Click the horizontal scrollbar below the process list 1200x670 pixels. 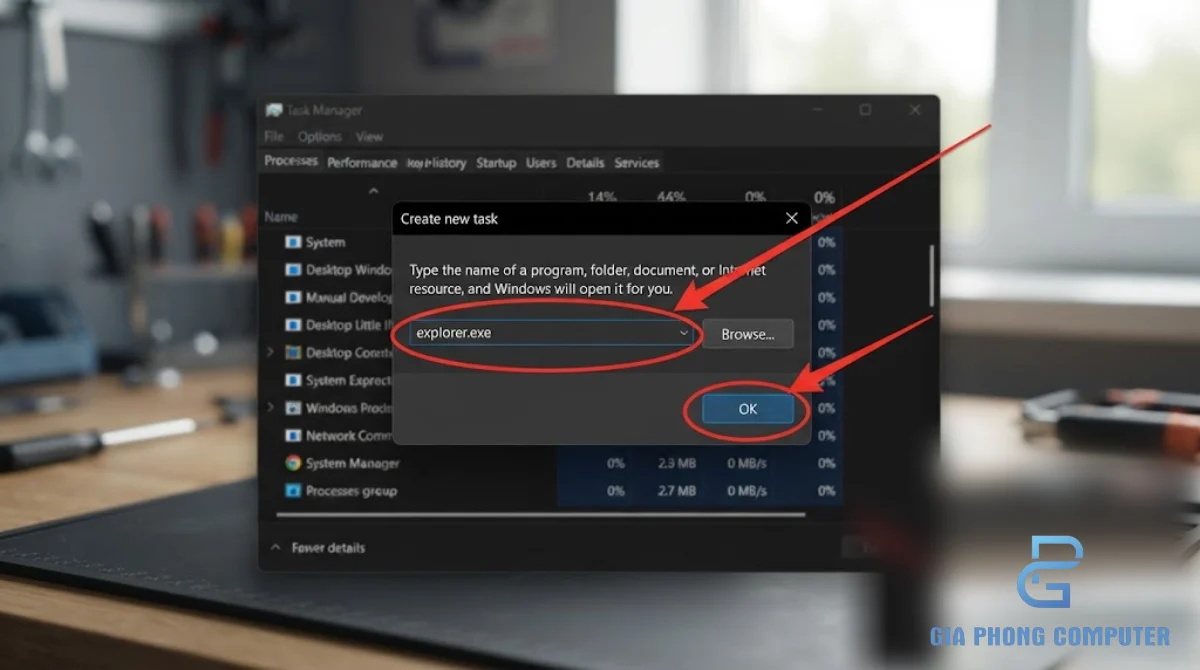pyautogui.click(x=541, y=515)
